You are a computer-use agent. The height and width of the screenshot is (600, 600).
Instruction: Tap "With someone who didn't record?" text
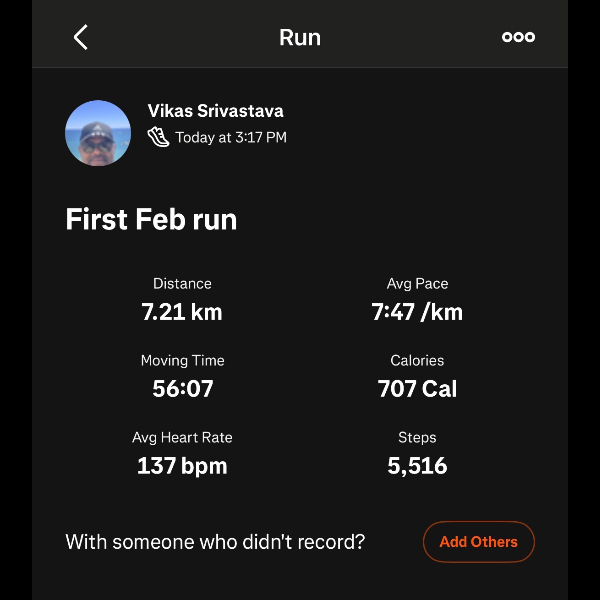click(215, 542)
